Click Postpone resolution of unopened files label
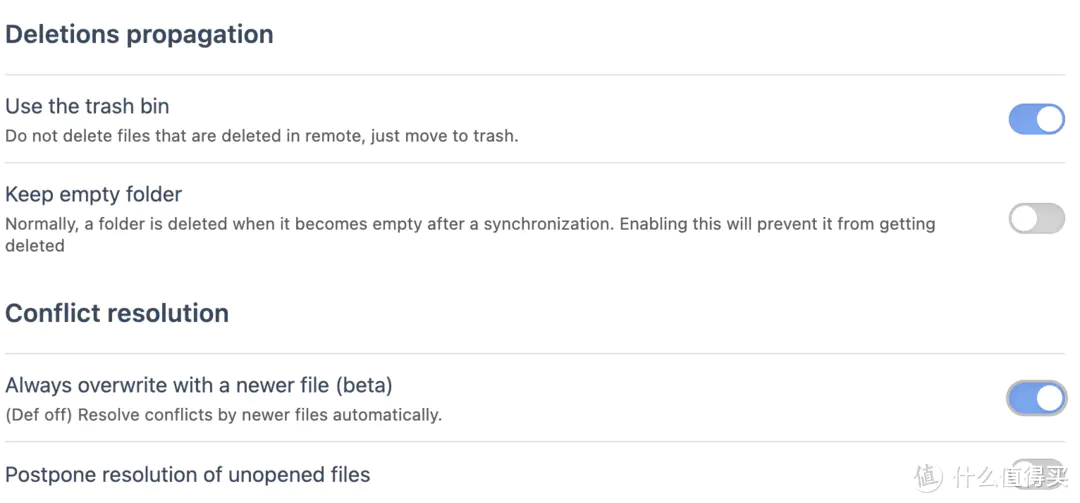The height and width of the screenshot is (503, 1080). pyautogui.click(x=187, y=475)
